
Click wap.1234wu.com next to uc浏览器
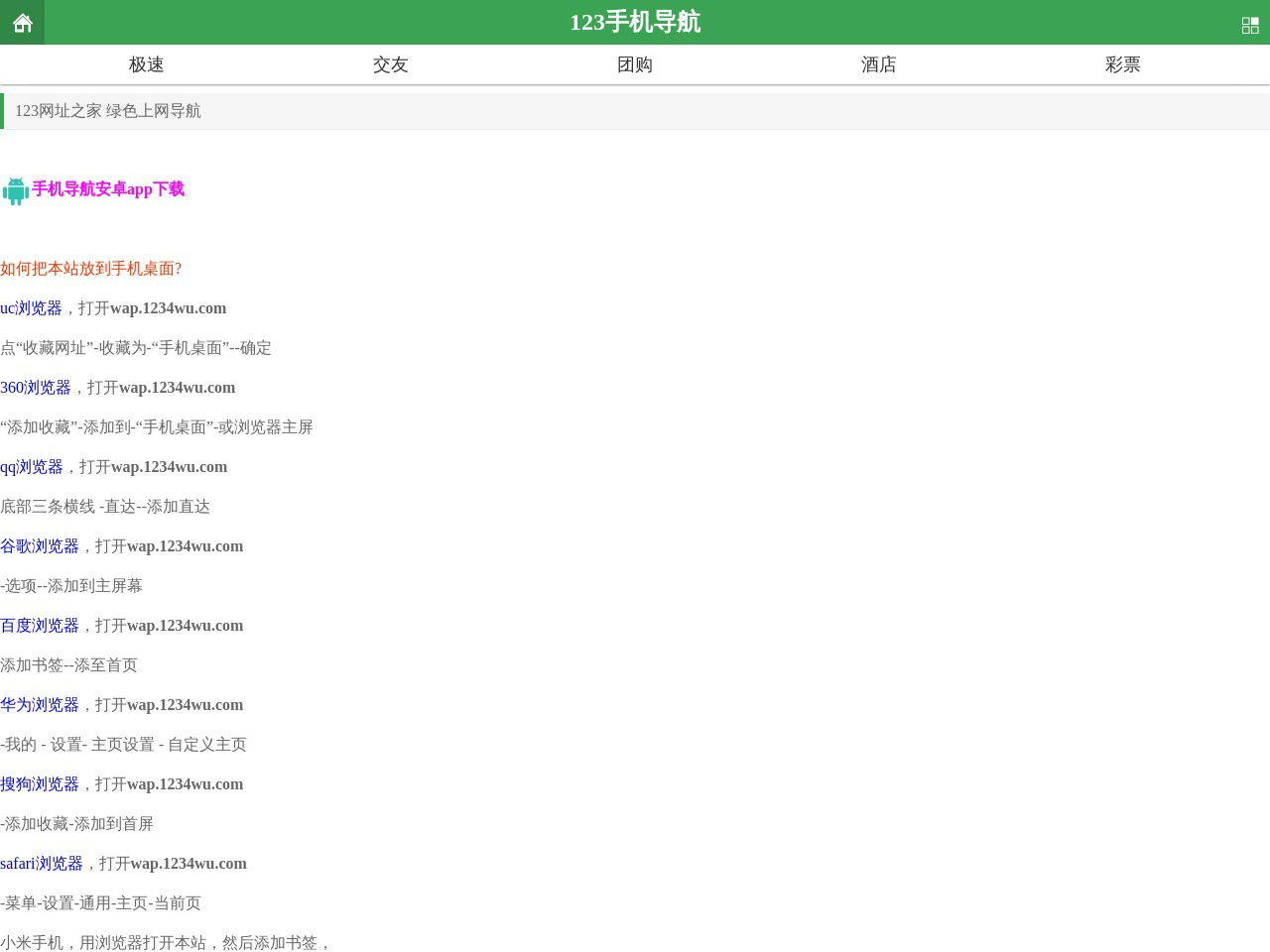click(x=169, y=308)
